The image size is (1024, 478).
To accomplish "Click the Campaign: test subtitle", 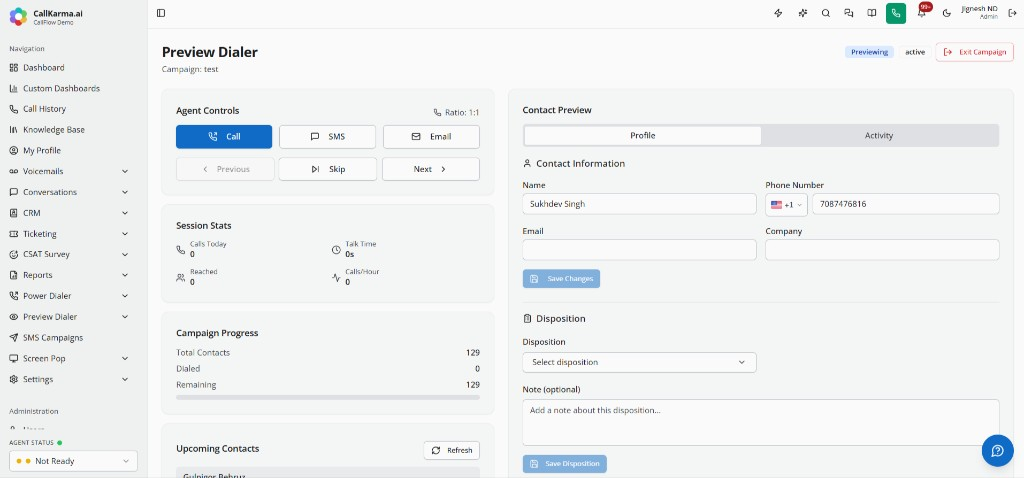I will [x=190, y=69].
